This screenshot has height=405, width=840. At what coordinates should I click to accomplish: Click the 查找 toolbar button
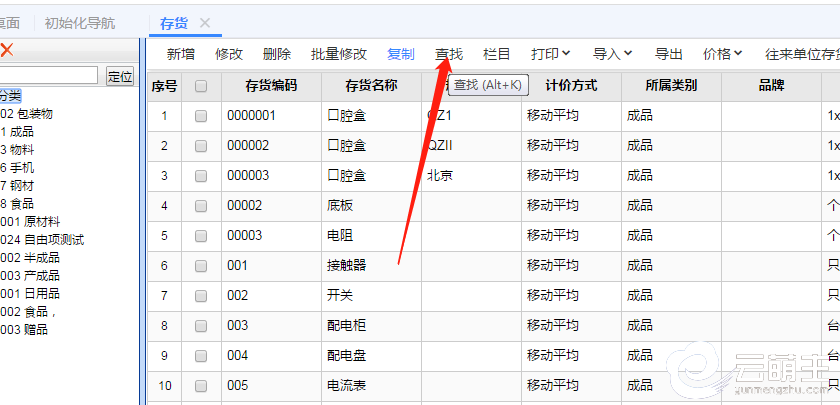click(449, 54)
